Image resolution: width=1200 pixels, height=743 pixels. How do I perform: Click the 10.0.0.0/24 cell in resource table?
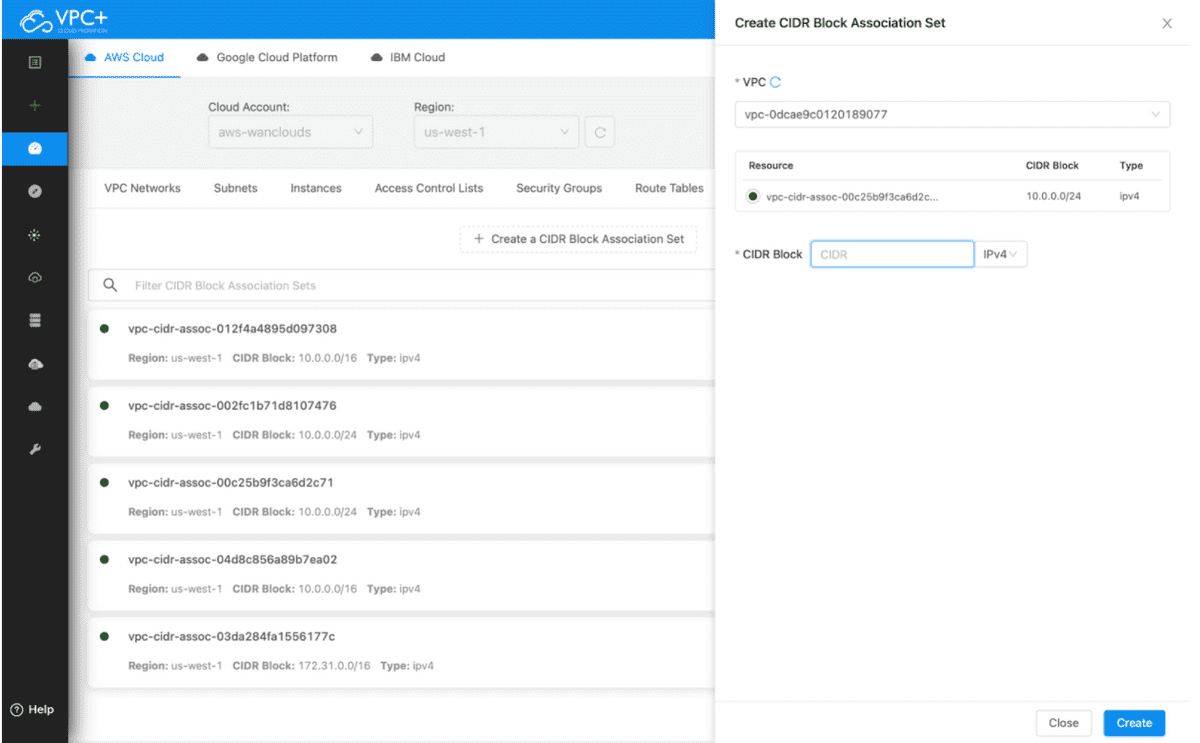1053,196
